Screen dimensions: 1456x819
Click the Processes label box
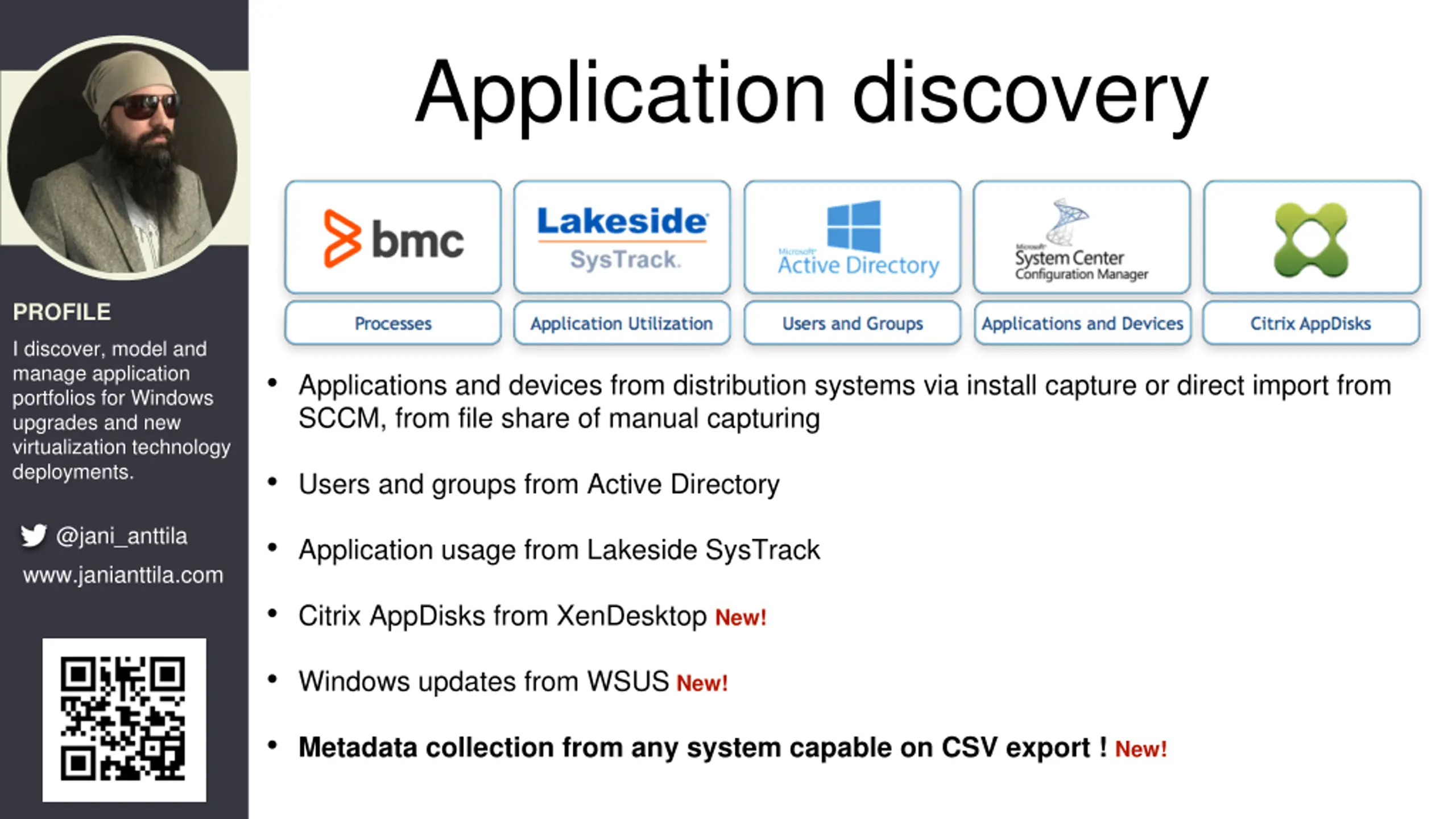[x=393, y=323]
